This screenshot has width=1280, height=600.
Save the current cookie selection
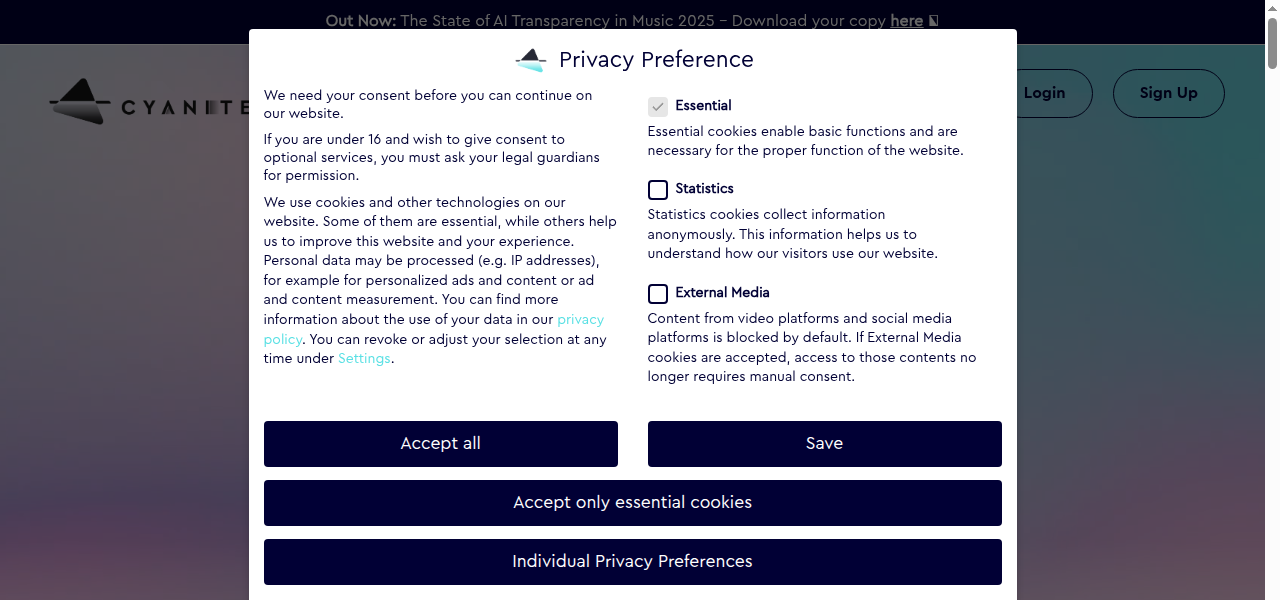click(824, 444)
